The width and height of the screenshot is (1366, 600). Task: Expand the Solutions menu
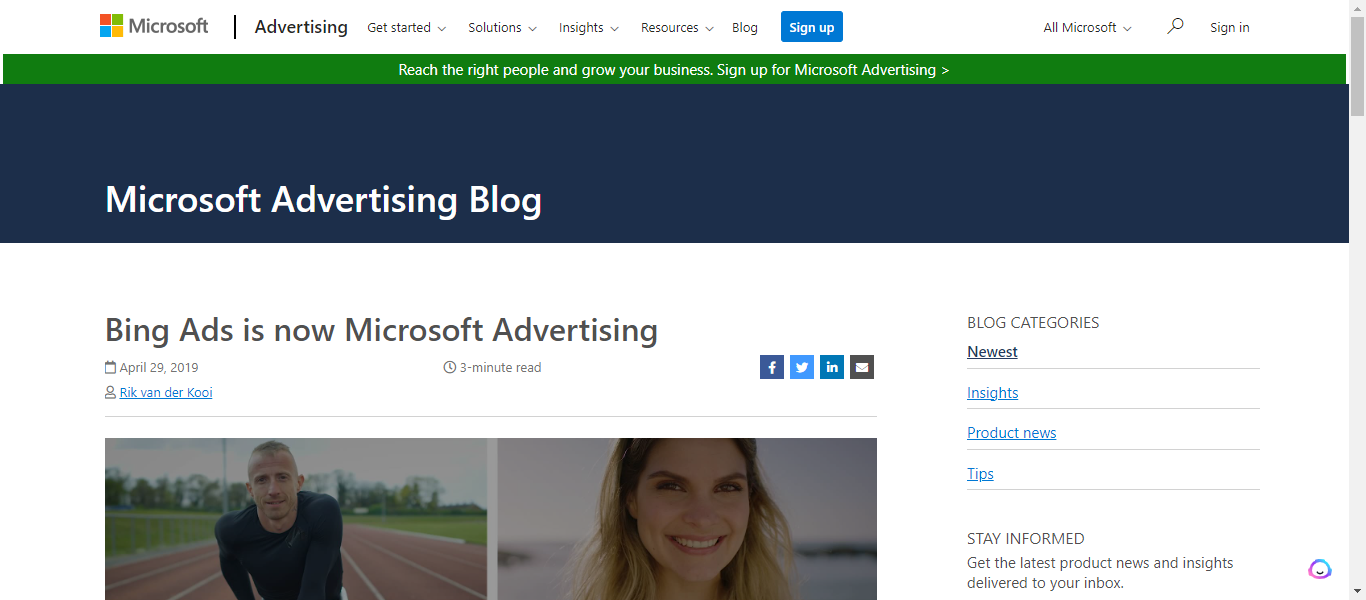click(x=502, y=27)
